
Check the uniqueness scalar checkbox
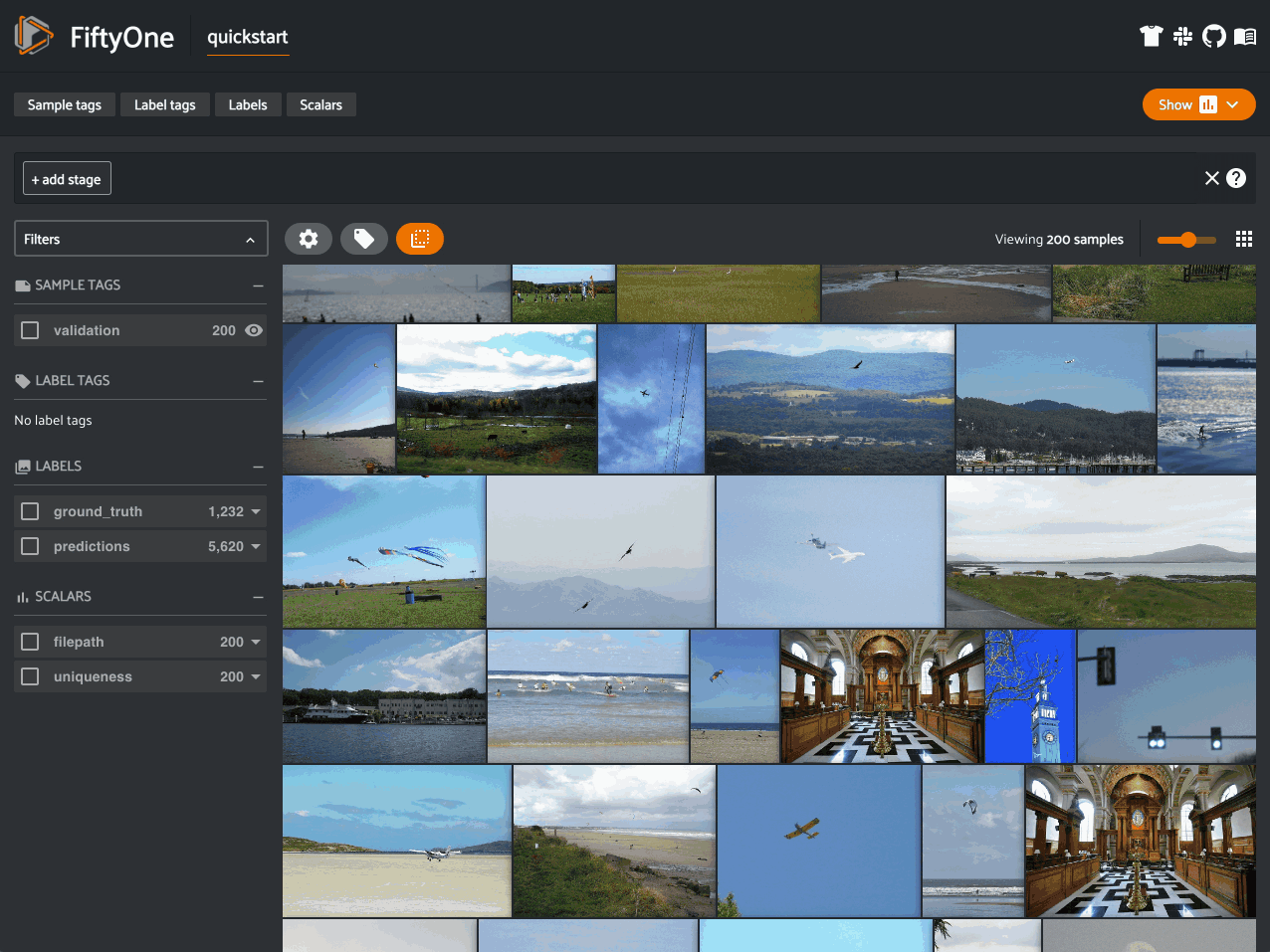tap(30, 676)
